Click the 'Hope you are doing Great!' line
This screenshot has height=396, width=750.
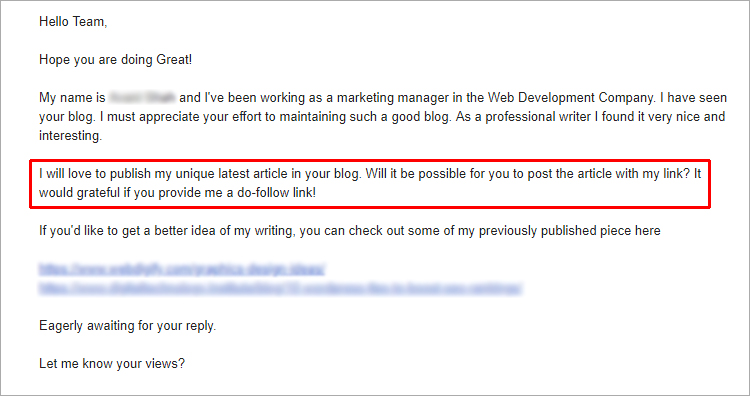pos(115,60)
